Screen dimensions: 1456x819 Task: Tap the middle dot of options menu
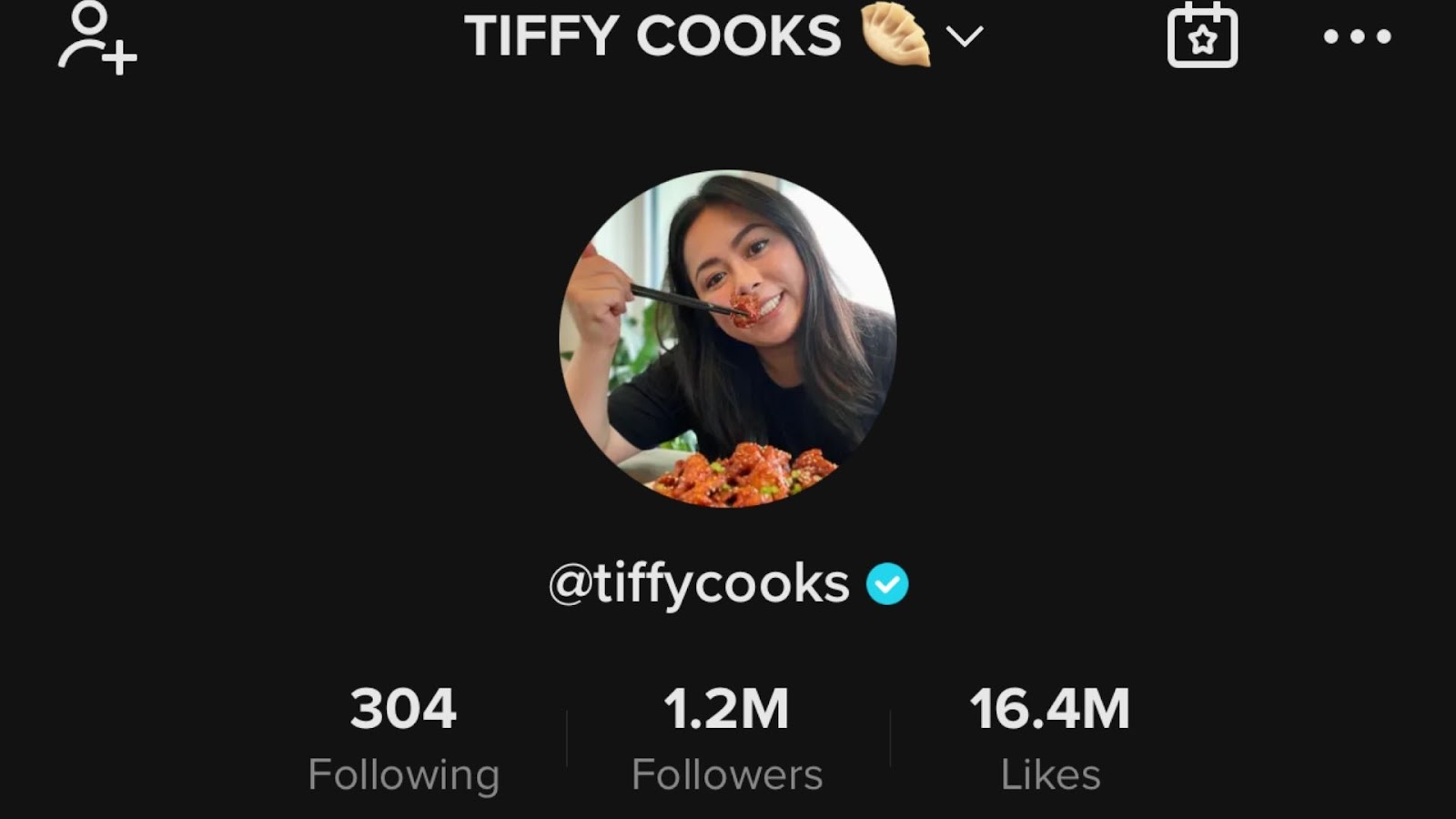(x=1357, y=36)
